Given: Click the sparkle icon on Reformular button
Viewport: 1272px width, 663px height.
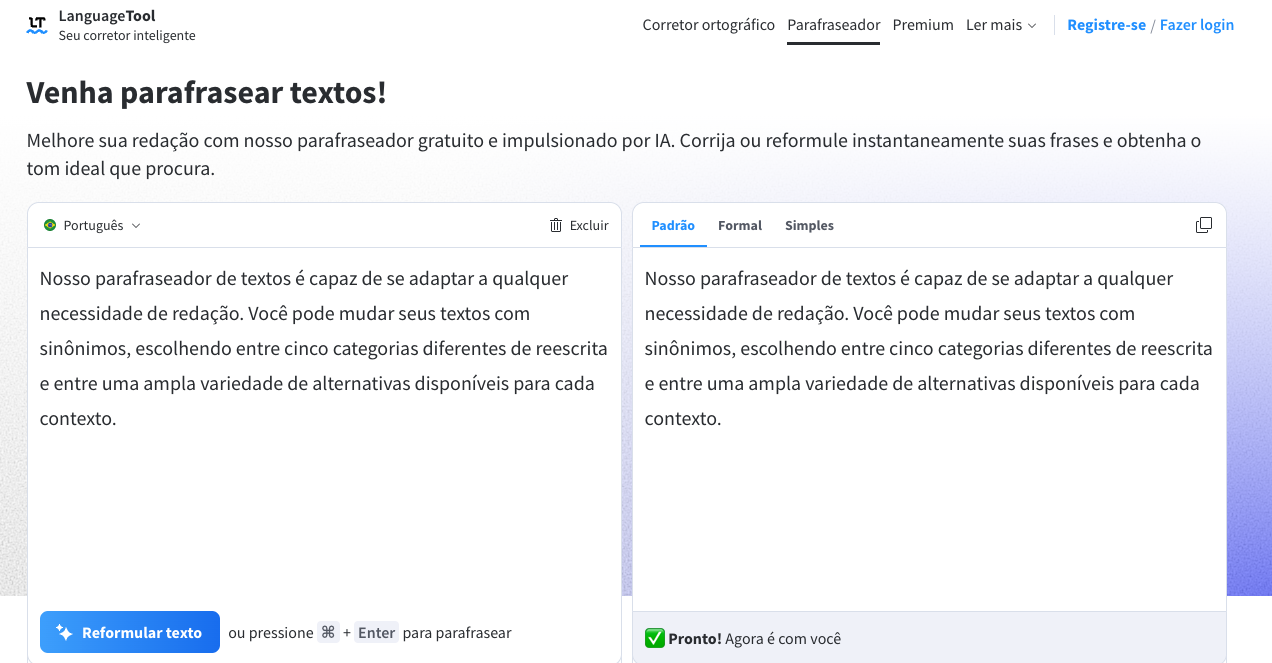Looking at the screenshot, I should 64,632.
